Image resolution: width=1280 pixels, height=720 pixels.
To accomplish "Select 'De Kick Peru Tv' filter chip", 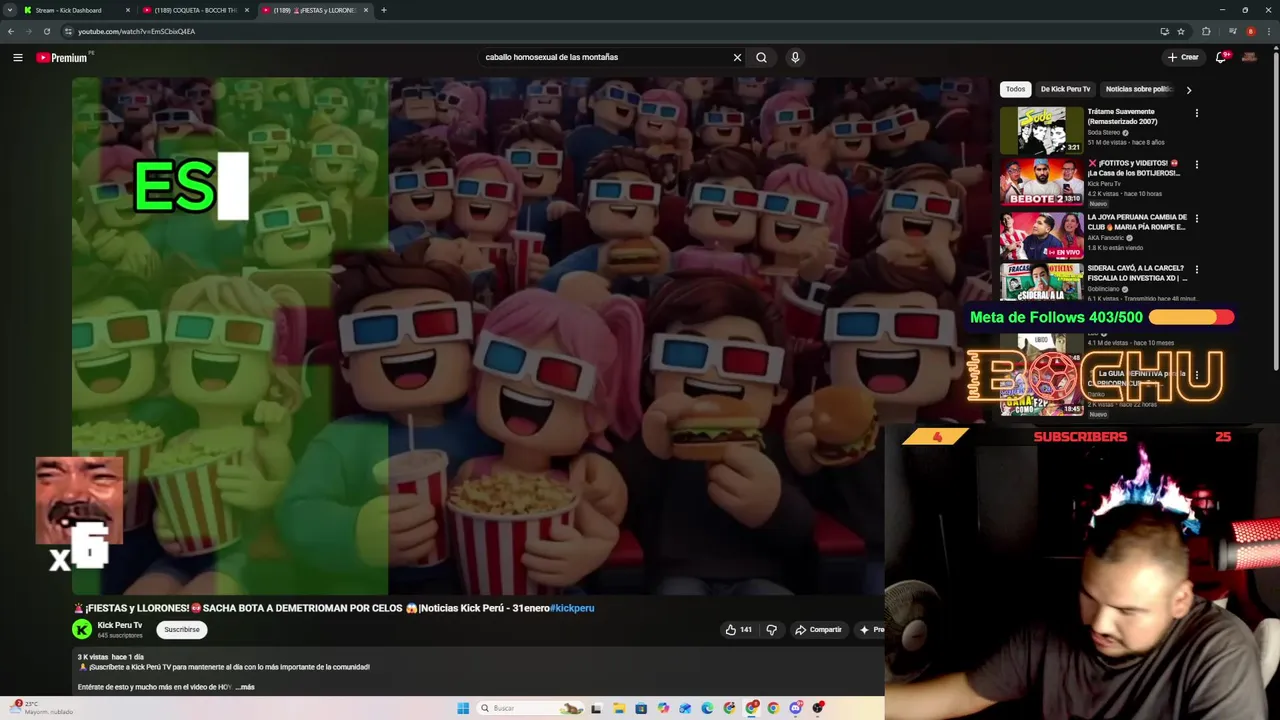I will 1065,89.
